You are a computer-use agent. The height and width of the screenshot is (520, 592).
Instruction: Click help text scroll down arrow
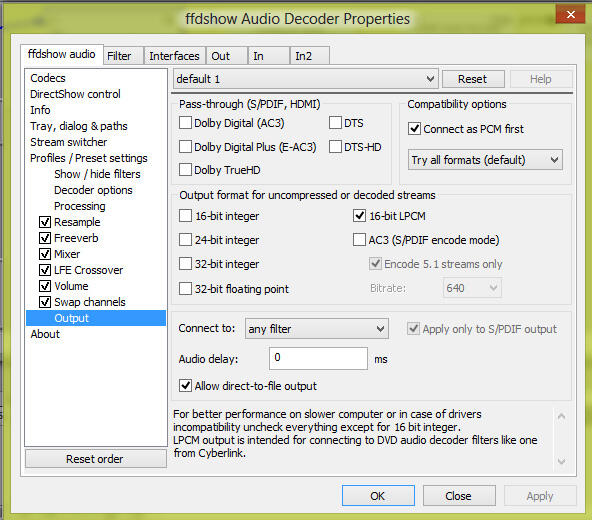coord(561,461)
